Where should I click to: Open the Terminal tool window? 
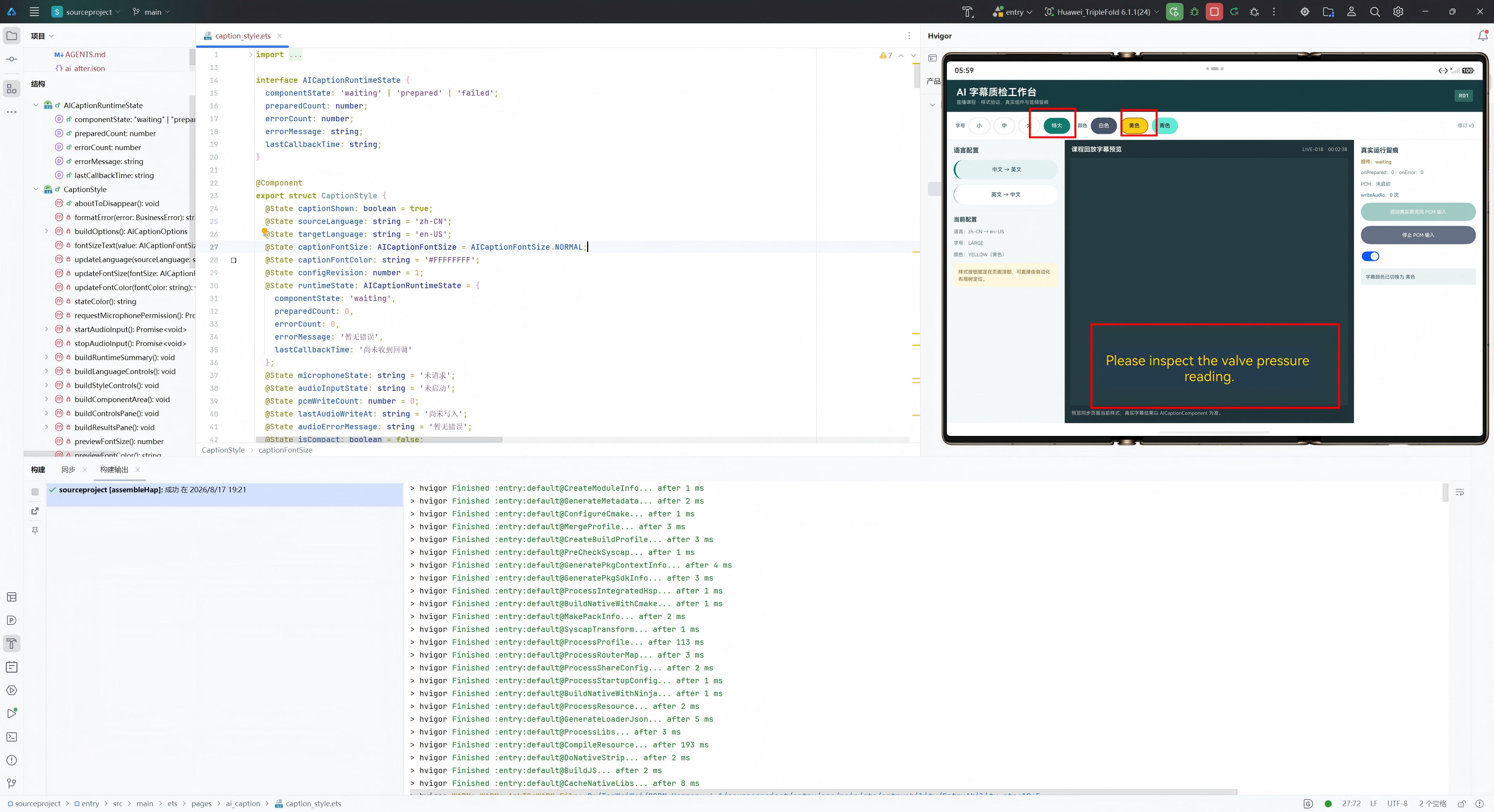[x=12, y=737]
